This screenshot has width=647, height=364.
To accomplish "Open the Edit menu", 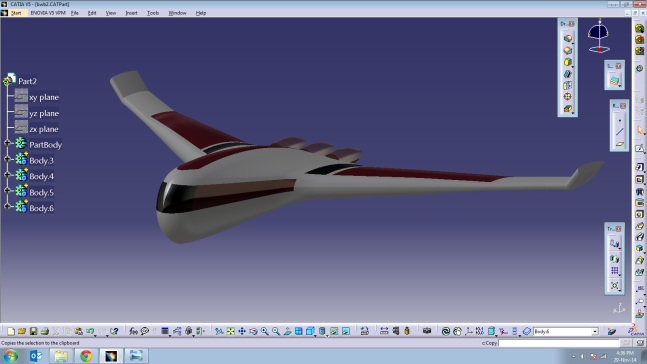I will (92, 13).
